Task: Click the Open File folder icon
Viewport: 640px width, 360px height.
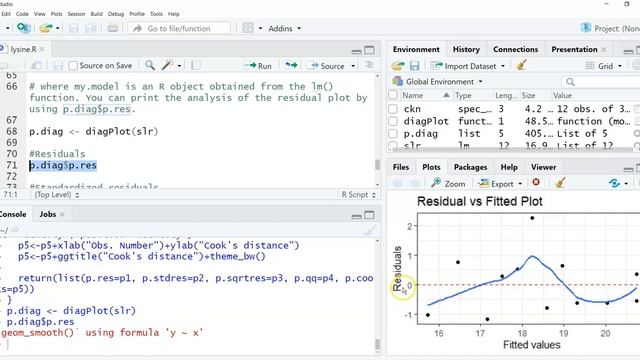Action: [46, 28]
